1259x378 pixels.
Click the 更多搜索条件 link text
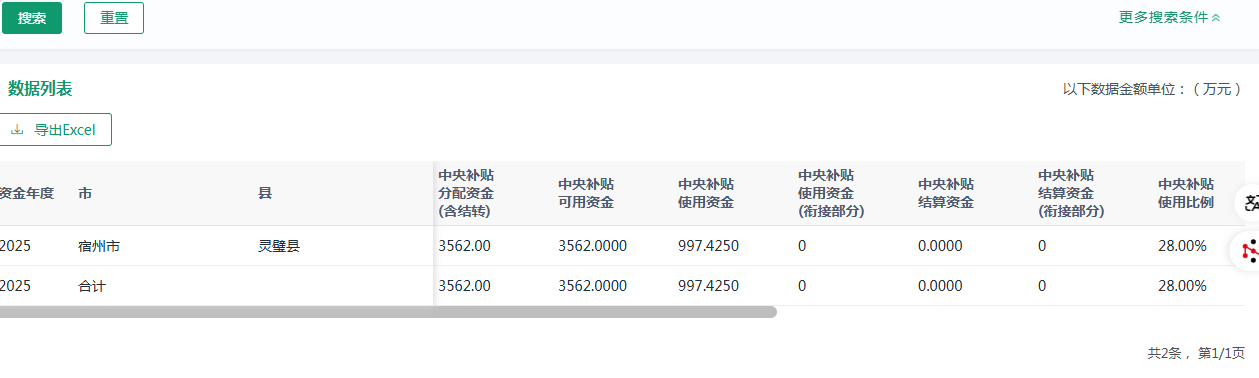point(1164,18)
